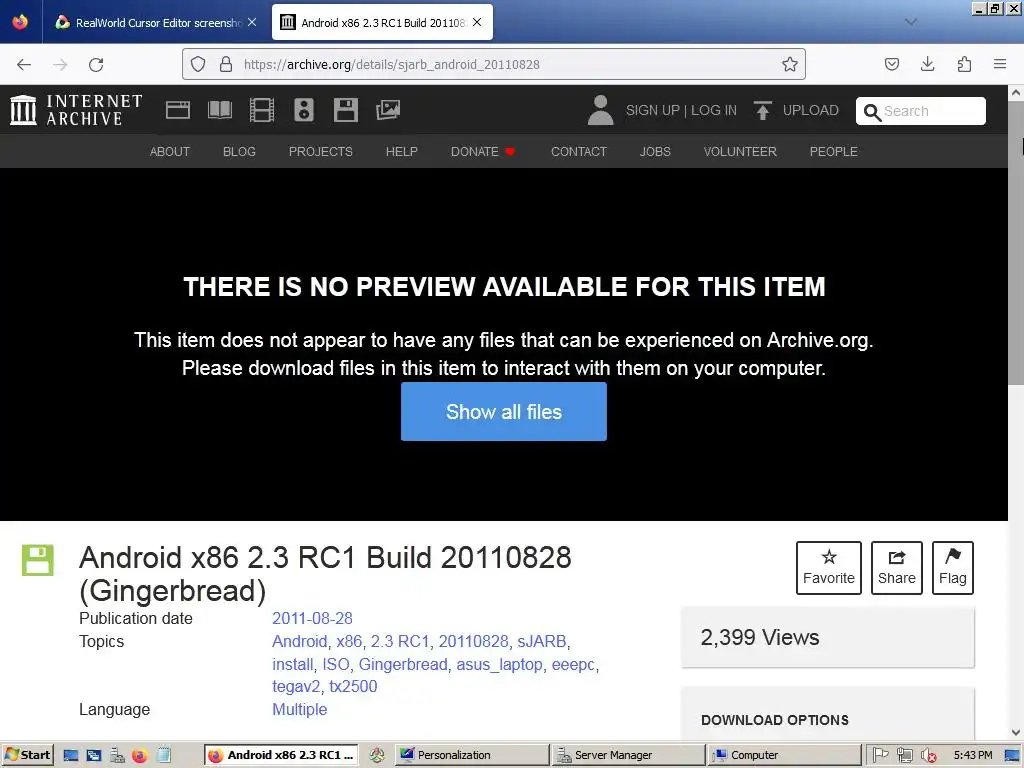
Task: Open the SIGN UP link
Action: 652,110
